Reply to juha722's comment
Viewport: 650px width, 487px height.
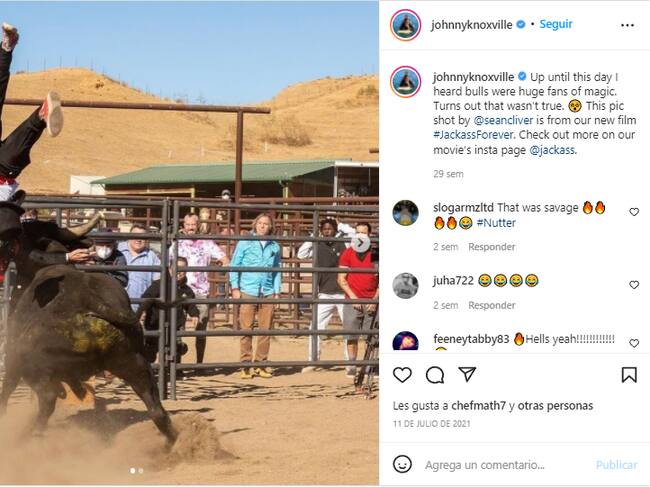click(492, 305)
